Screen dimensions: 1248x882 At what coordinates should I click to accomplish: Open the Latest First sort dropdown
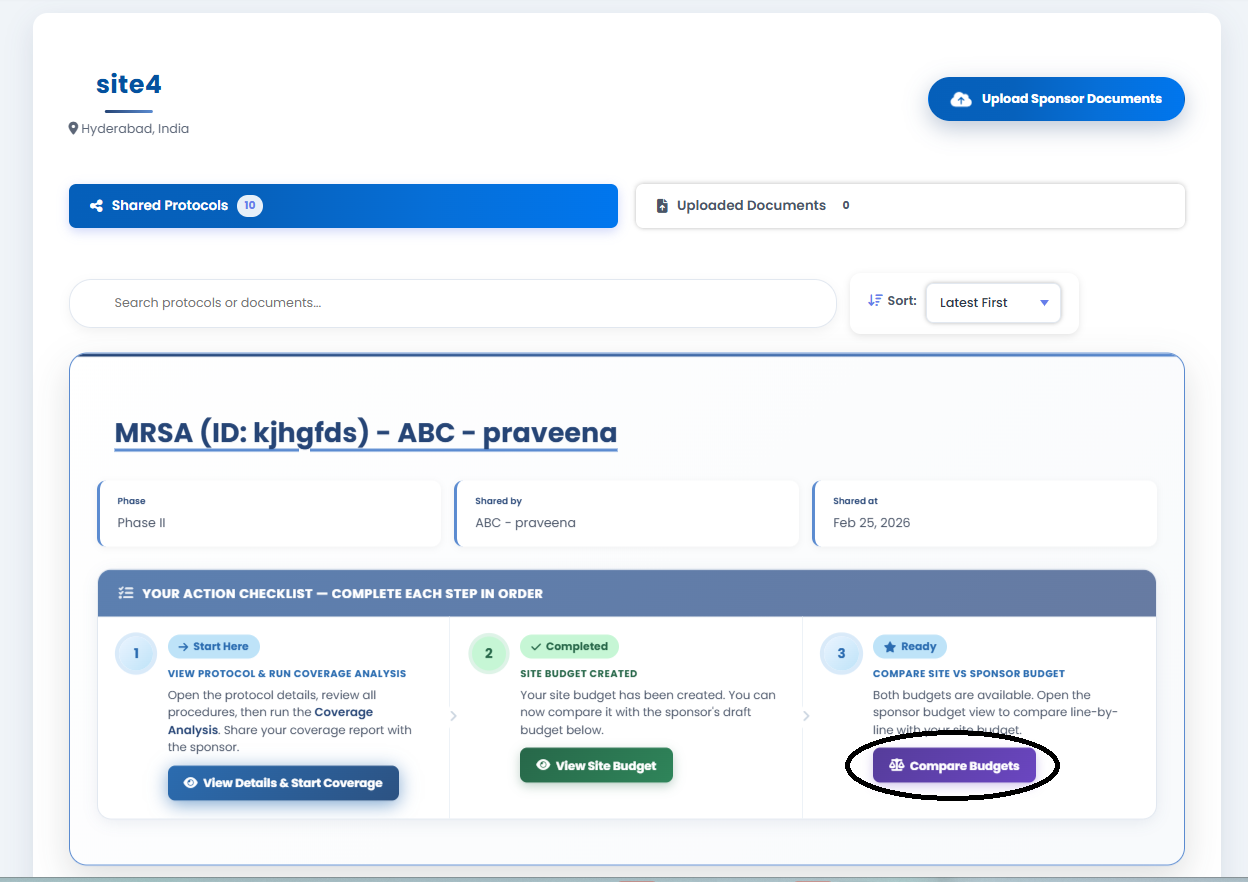pyautogui.click(x=992, y=303)
